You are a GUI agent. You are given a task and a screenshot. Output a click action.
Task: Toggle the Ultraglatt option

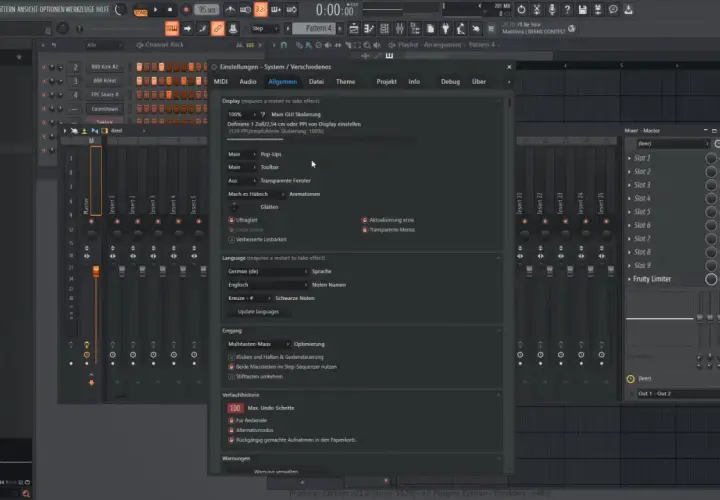tap(243, 220)
